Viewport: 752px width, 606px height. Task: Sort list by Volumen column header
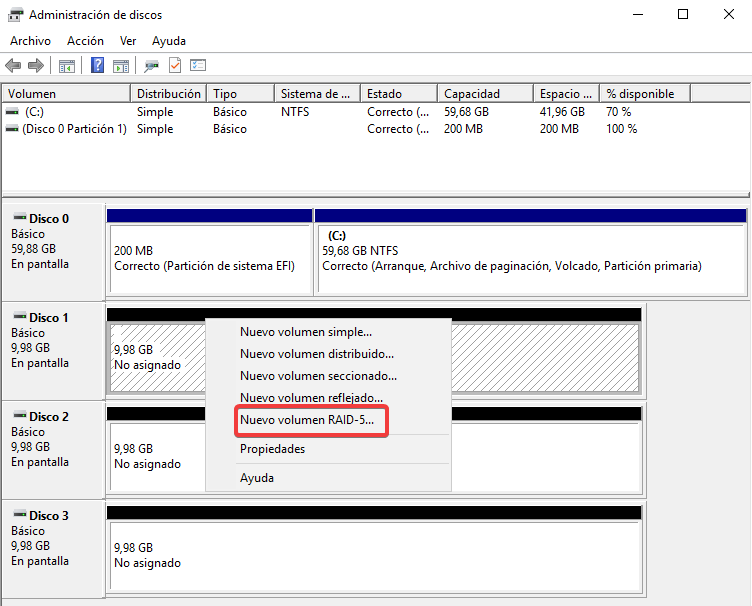32,94
